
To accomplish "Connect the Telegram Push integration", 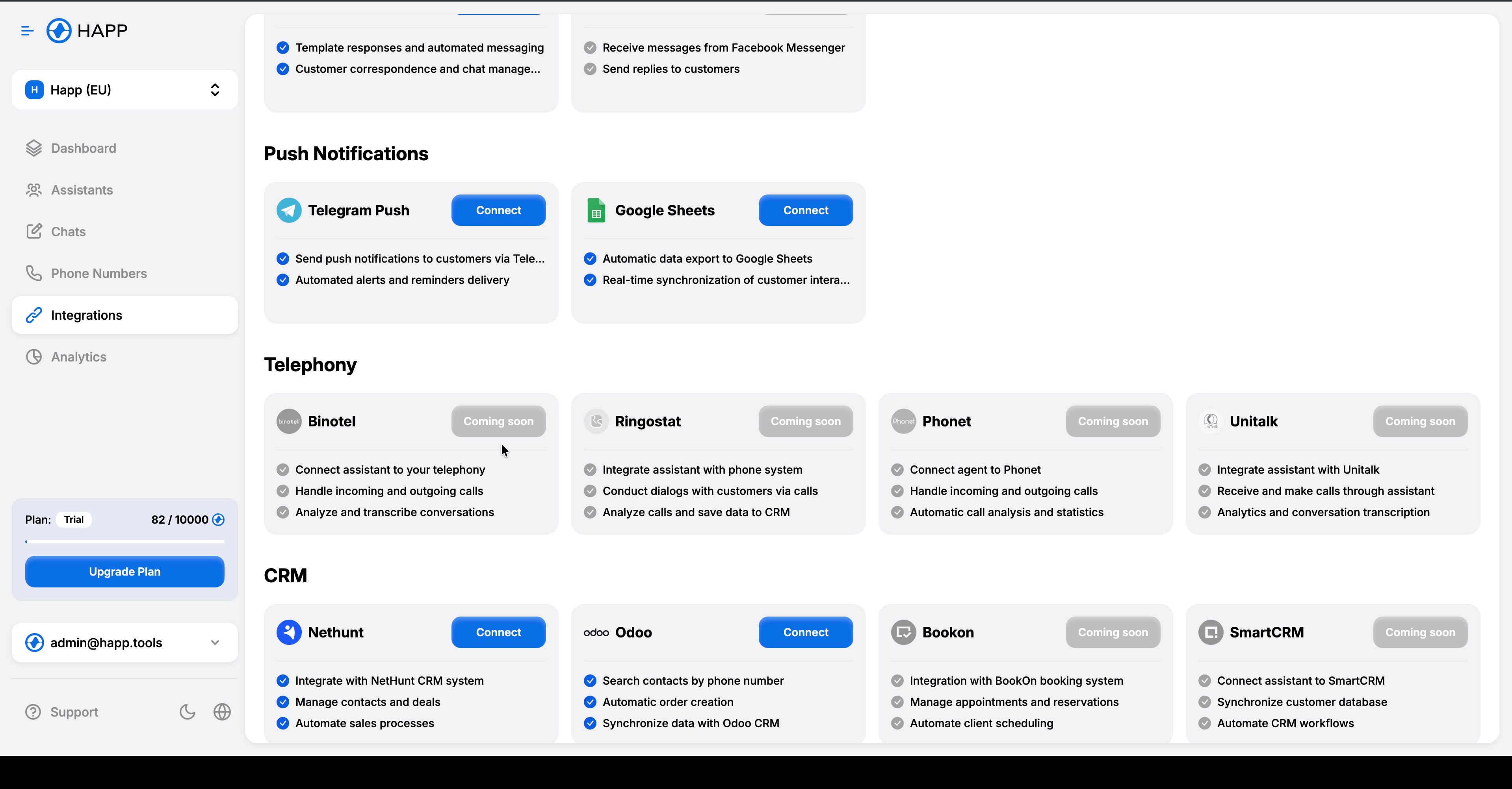I will (x=498, y=210).
